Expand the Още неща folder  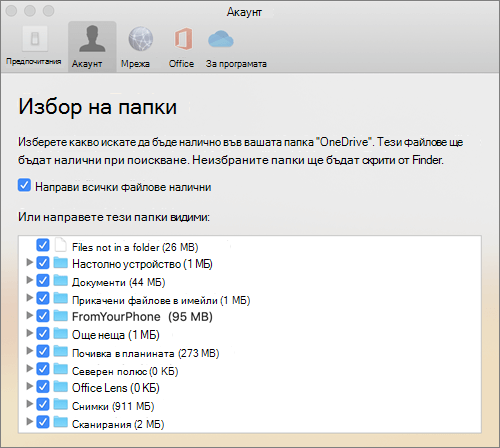[29, 333]
